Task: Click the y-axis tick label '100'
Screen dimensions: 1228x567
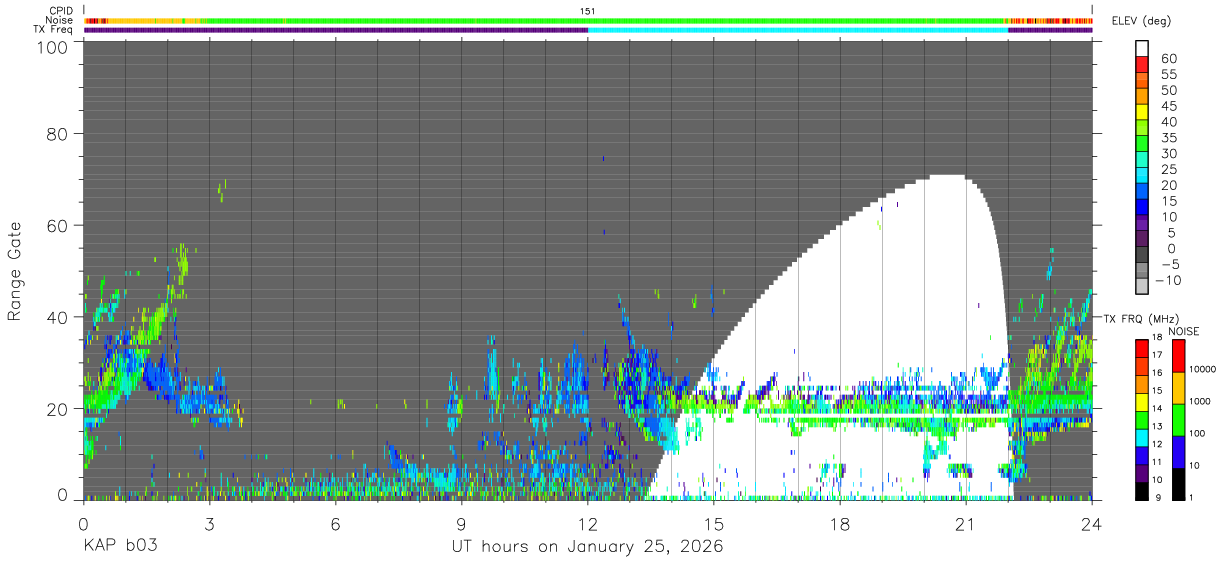Action: click(x=53, y=47)
